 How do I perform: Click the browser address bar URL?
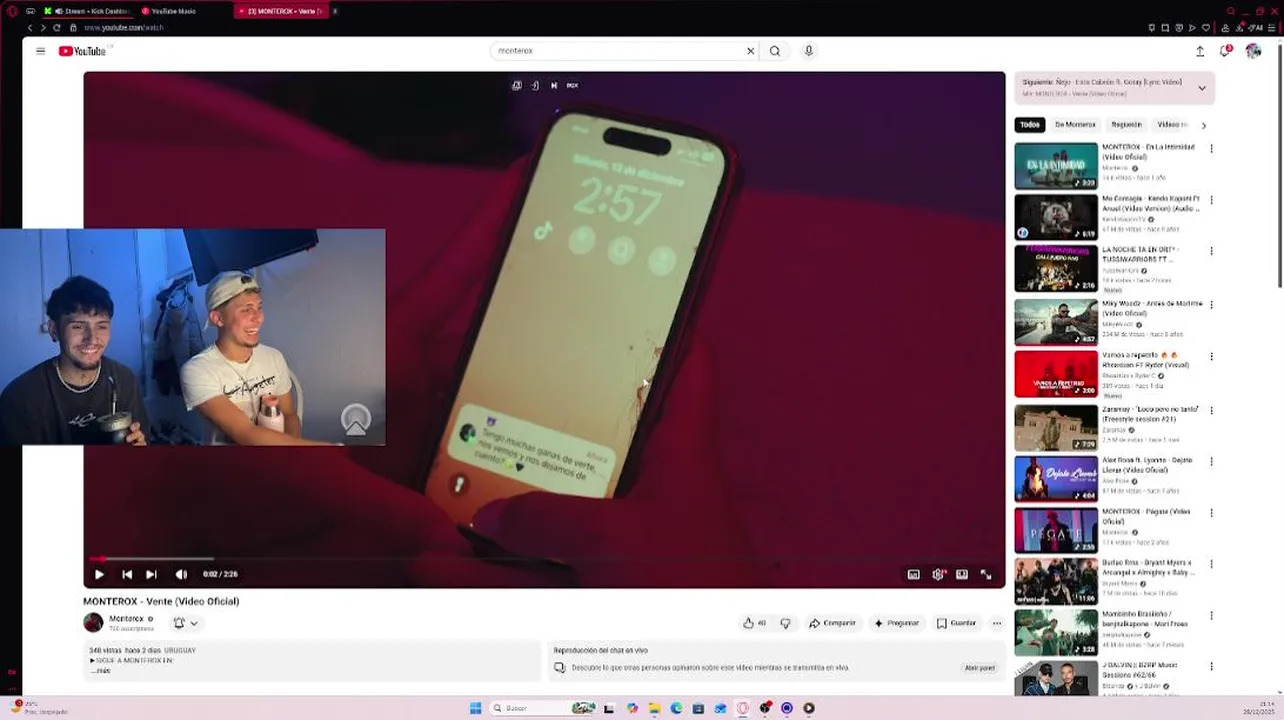(x=124, y=28)
